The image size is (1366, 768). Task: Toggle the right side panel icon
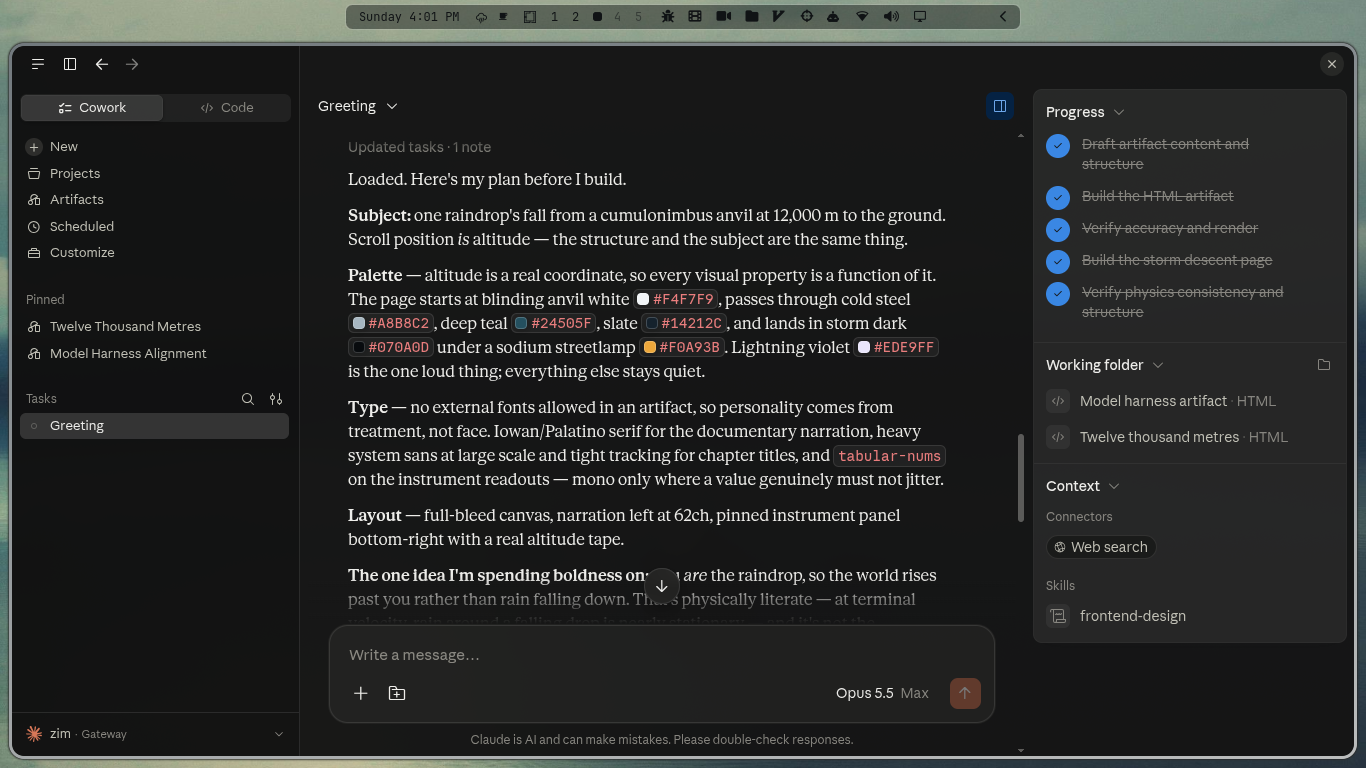(999, 106)
